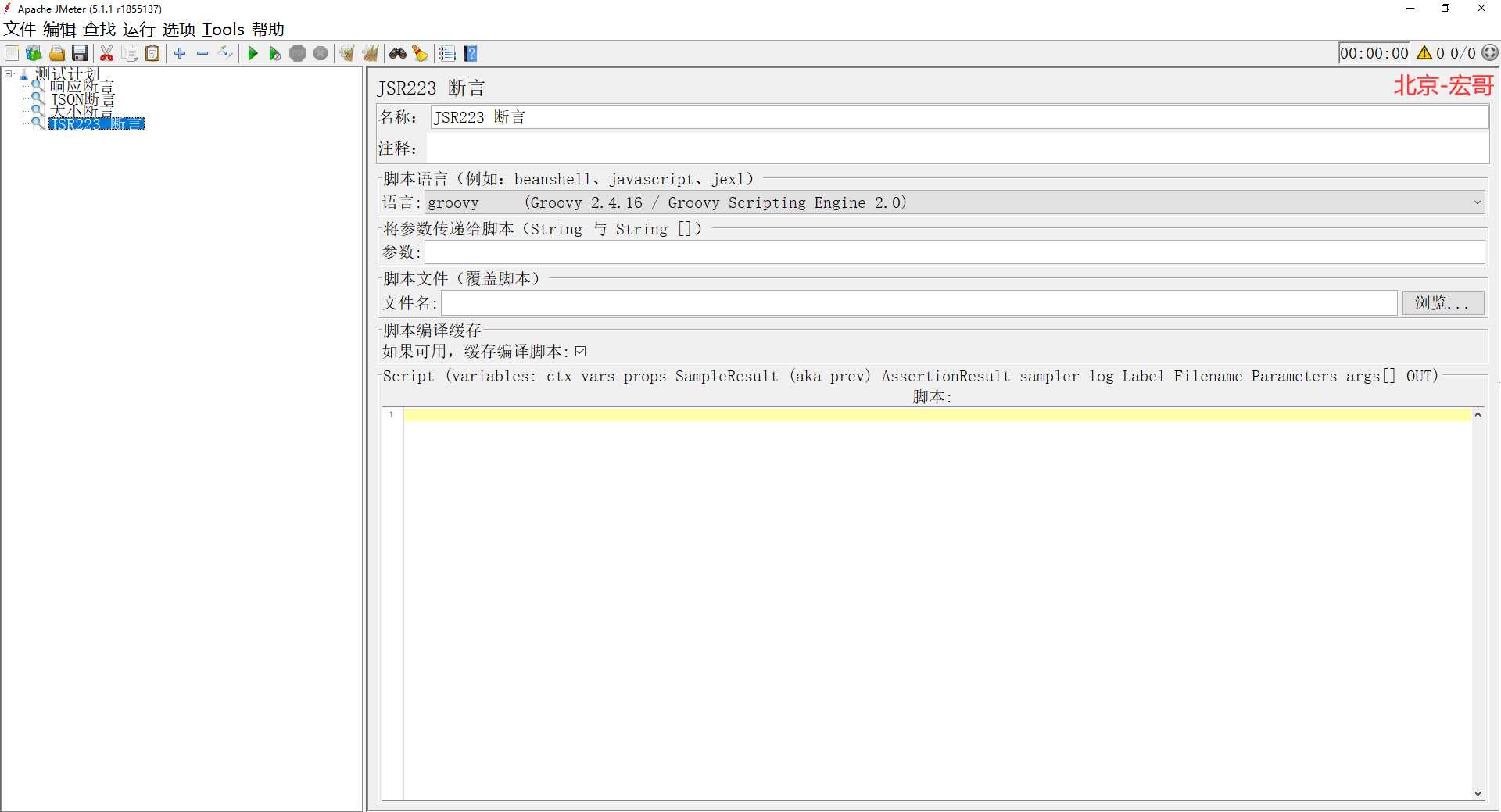The image size is (1501, 812).
Task: Toggle the 缓存编译脚本 checkbox
Action: coord(580,352)
